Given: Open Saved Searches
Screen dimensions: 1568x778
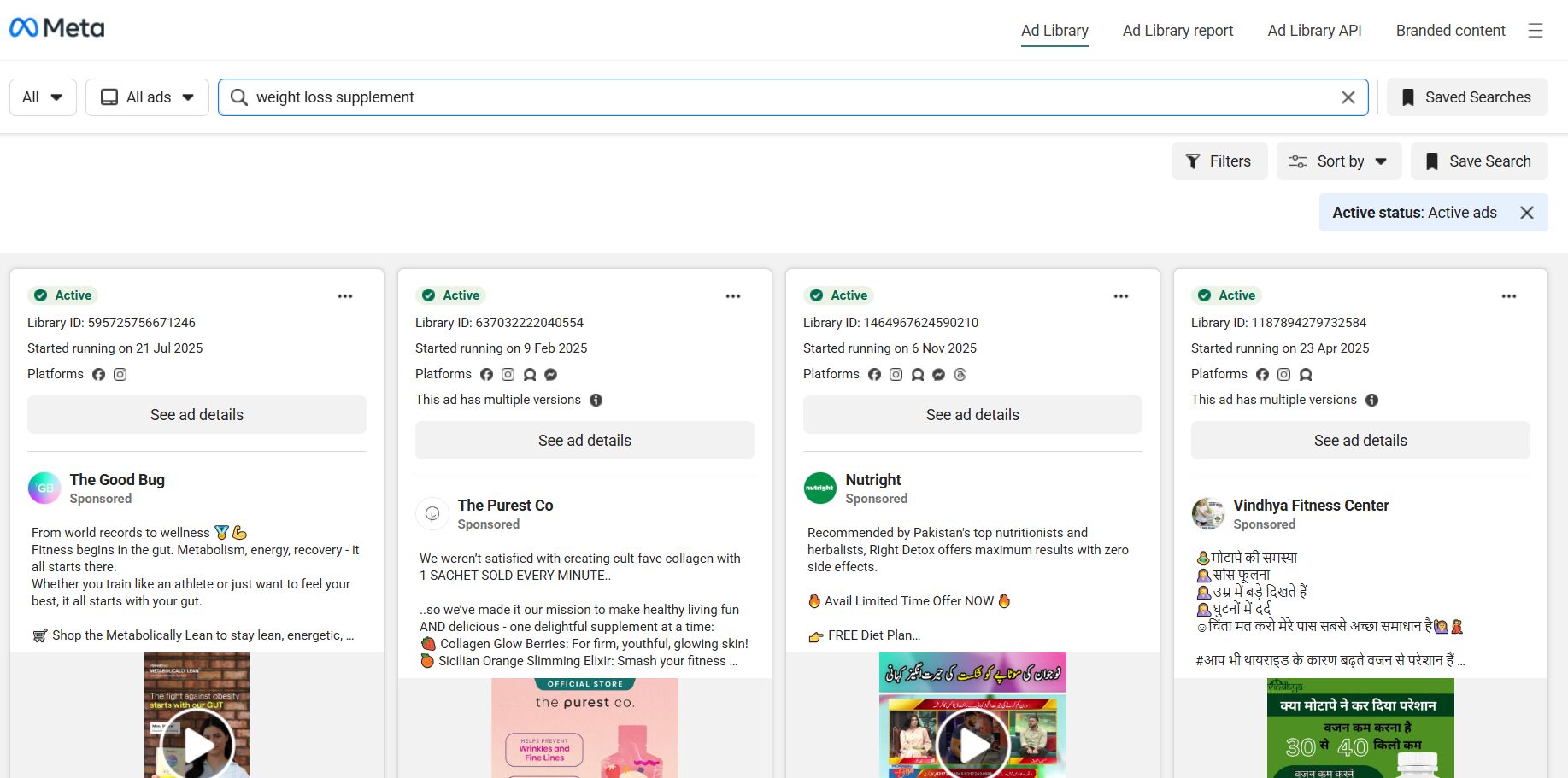Looking at the screenshot, I should (1467, 97).
